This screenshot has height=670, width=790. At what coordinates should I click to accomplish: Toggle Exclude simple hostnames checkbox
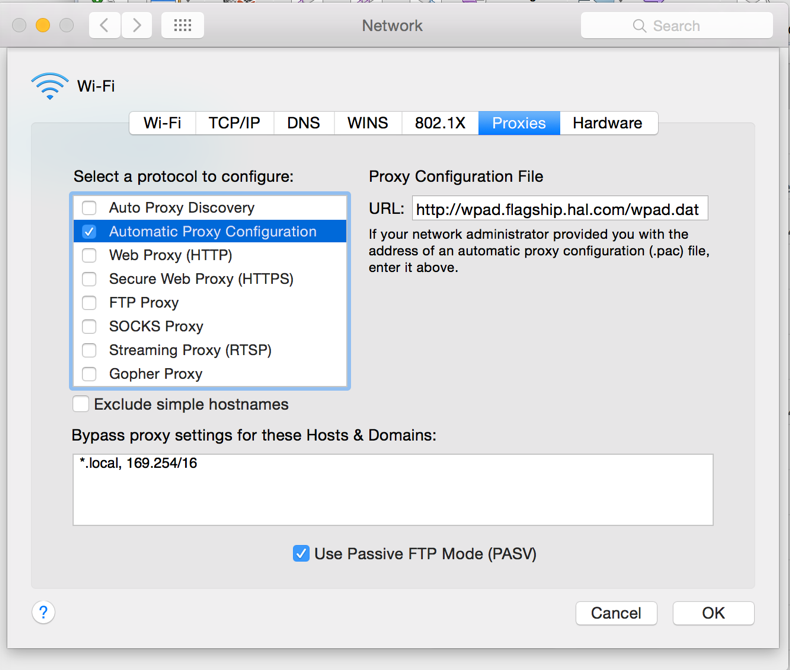click(81, 405)
